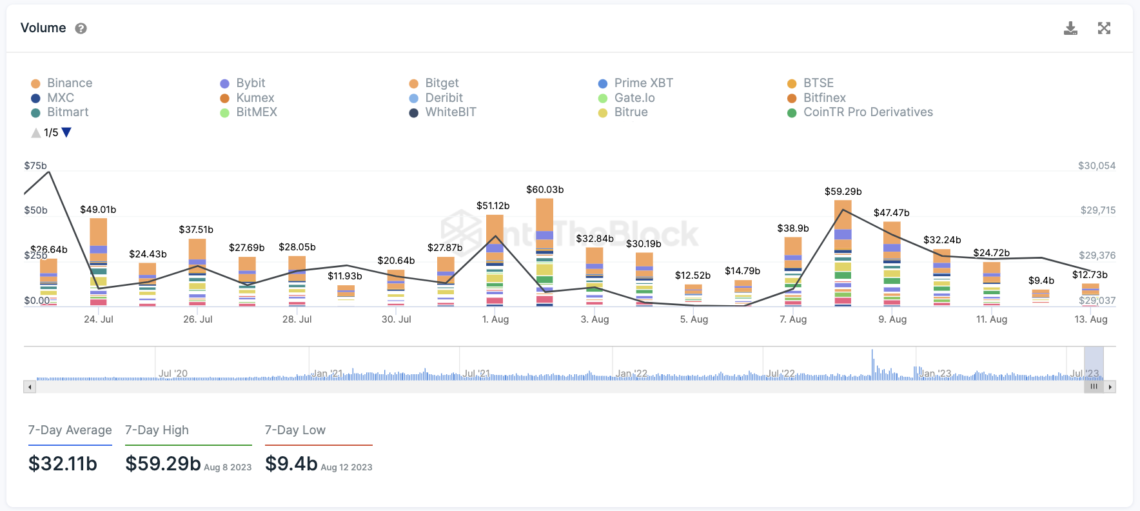Viewport: 1140px width, 511px height.
Task: Click the $37.51b bar on 26 Jul
Action: (197, 273)
